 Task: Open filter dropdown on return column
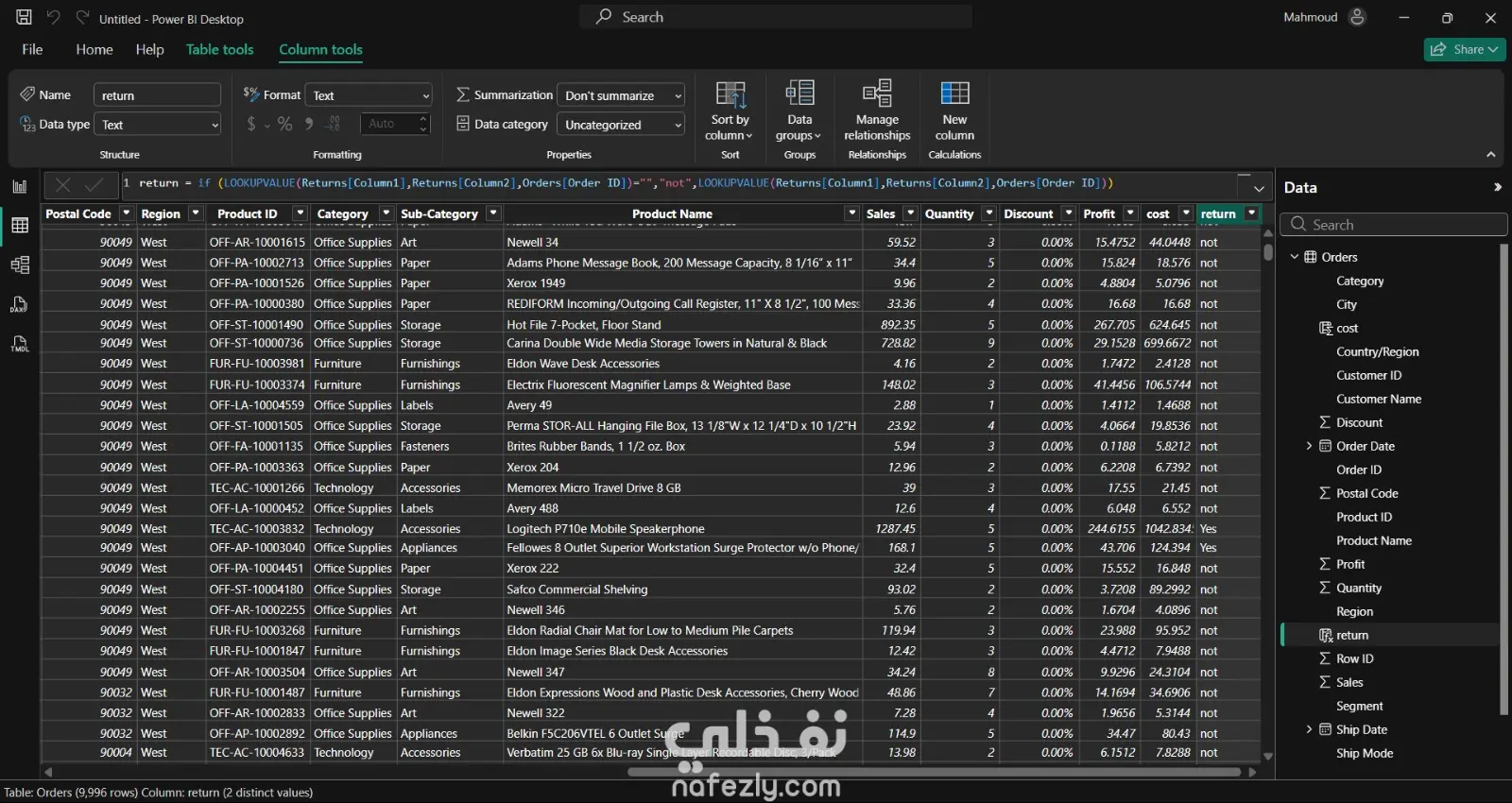(1251, 214)
